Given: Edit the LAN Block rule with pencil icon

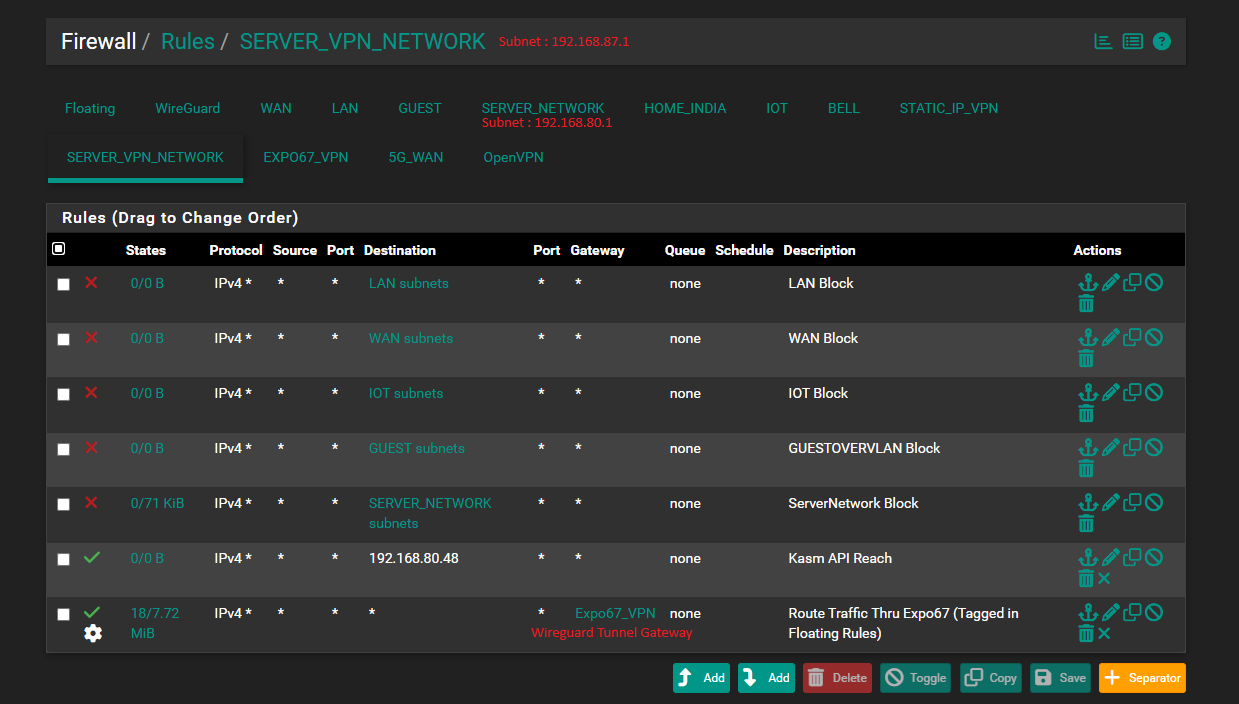Looking at the screenshot, I should pyautogui.click(x=1110, y=283).
